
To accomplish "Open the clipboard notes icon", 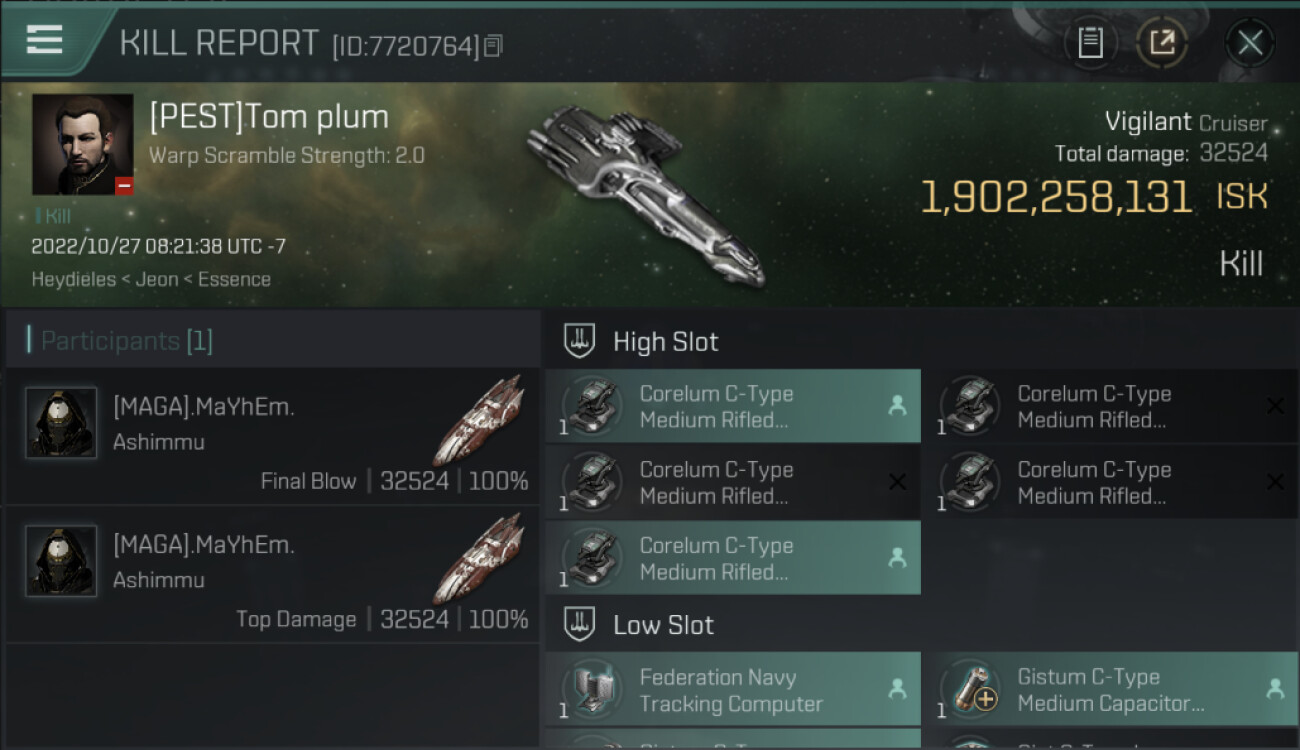I will (x=1090, y=43).
